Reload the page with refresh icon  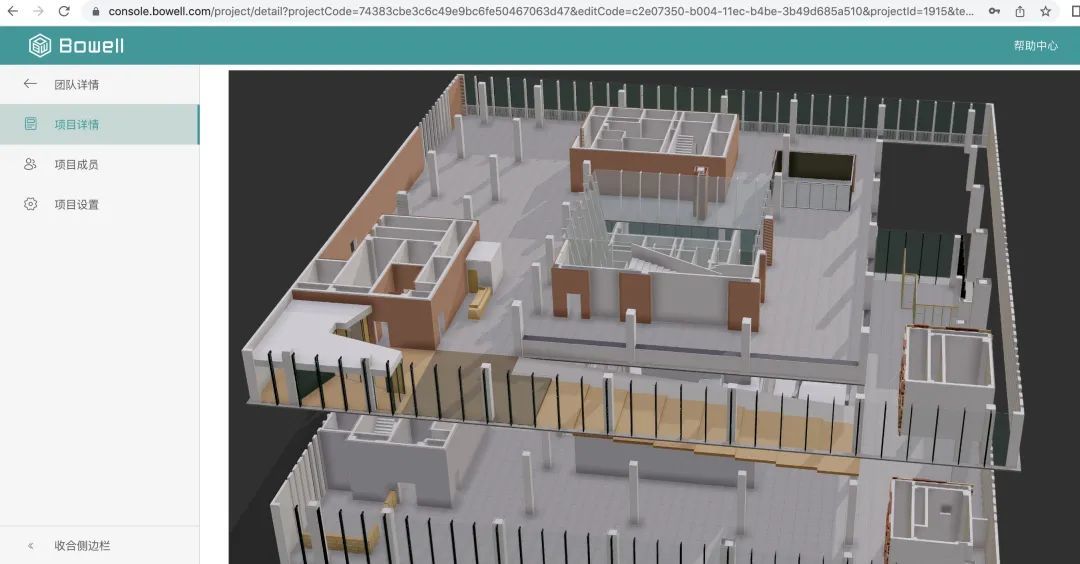[x=64, y=11]
